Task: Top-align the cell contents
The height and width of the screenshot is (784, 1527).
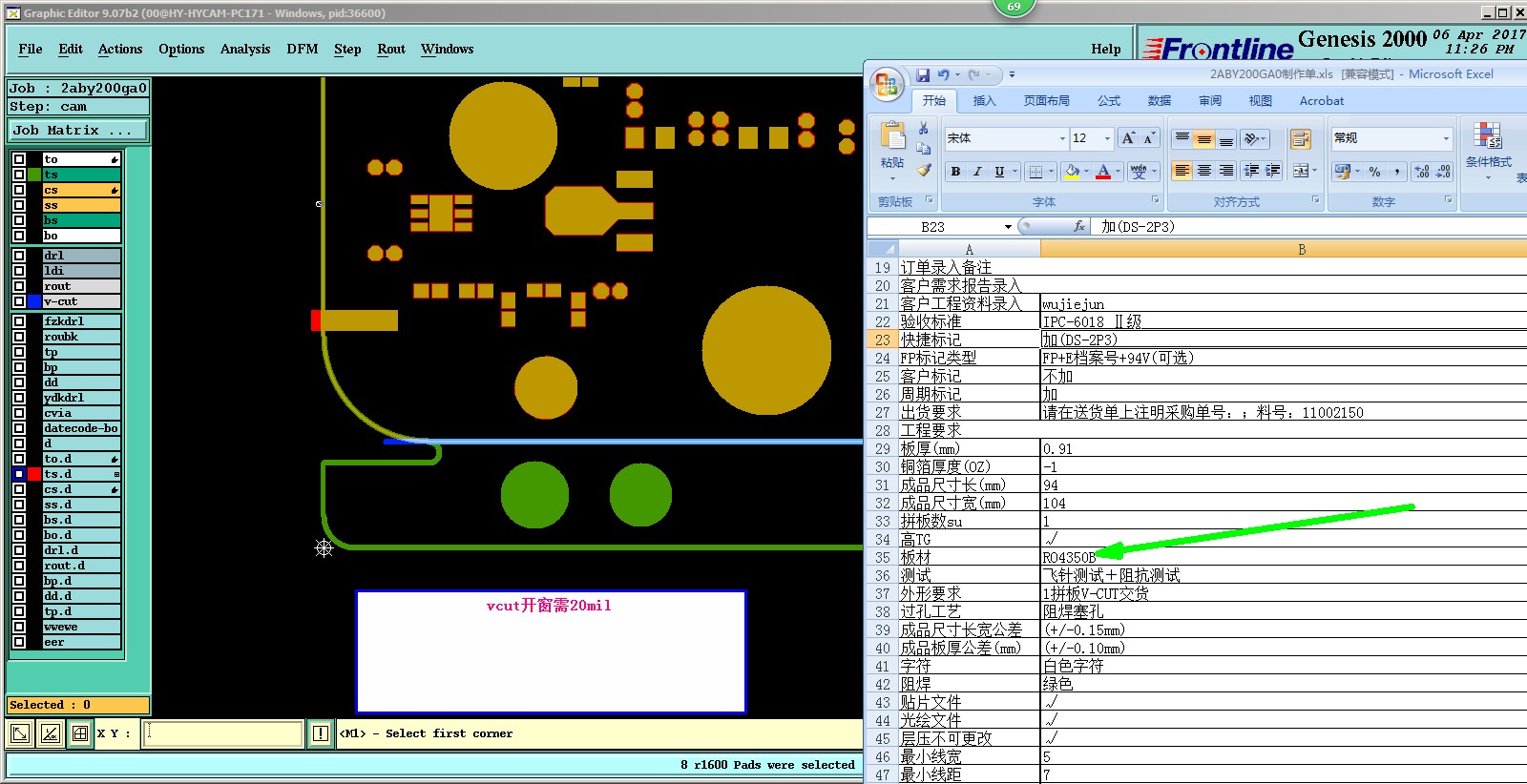Action: (1182, 139)
